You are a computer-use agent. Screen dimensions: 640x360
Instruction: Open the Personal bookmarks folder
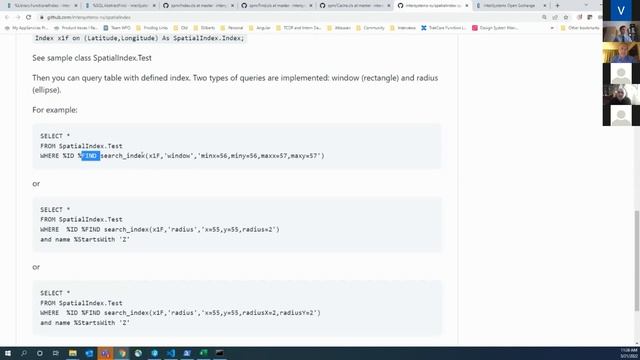(x=231, y=28)
